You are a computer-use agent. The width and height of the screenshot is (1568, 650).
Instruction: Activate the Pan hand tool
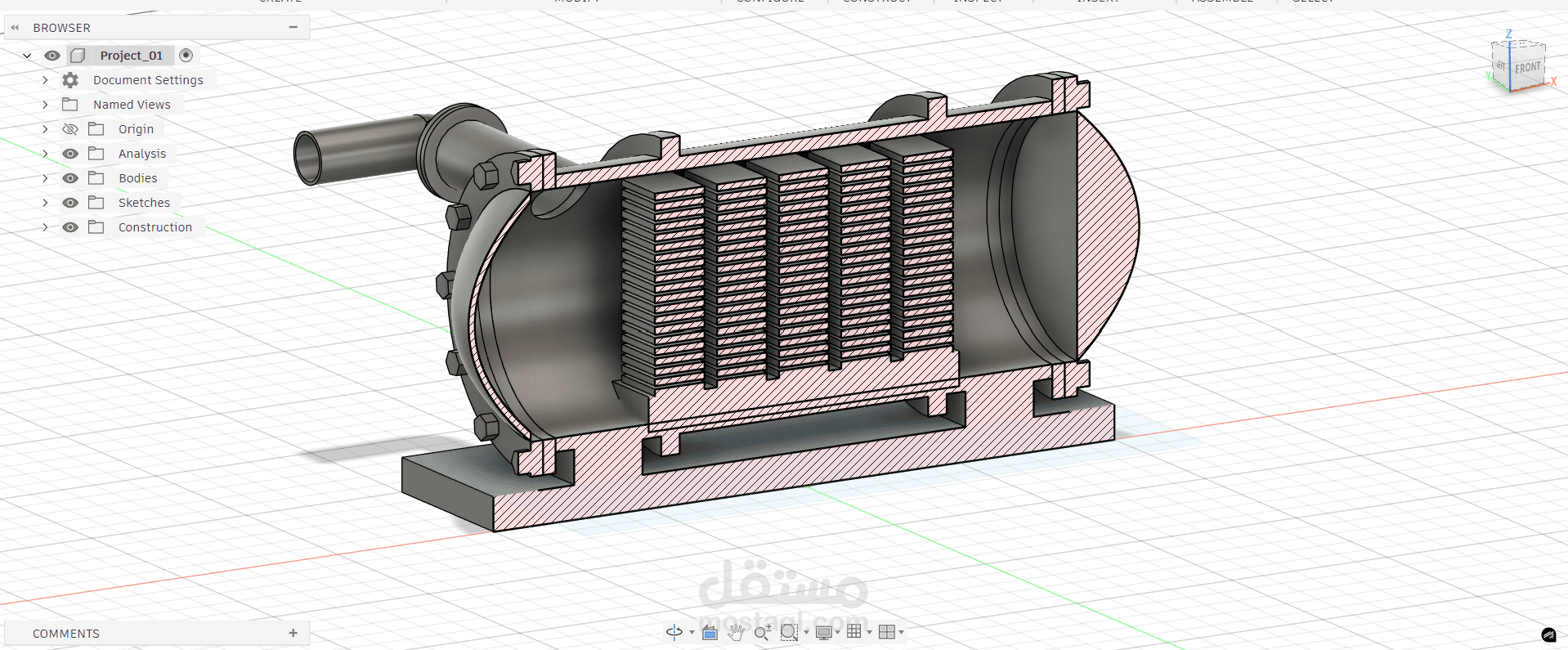tap(736, 632)
